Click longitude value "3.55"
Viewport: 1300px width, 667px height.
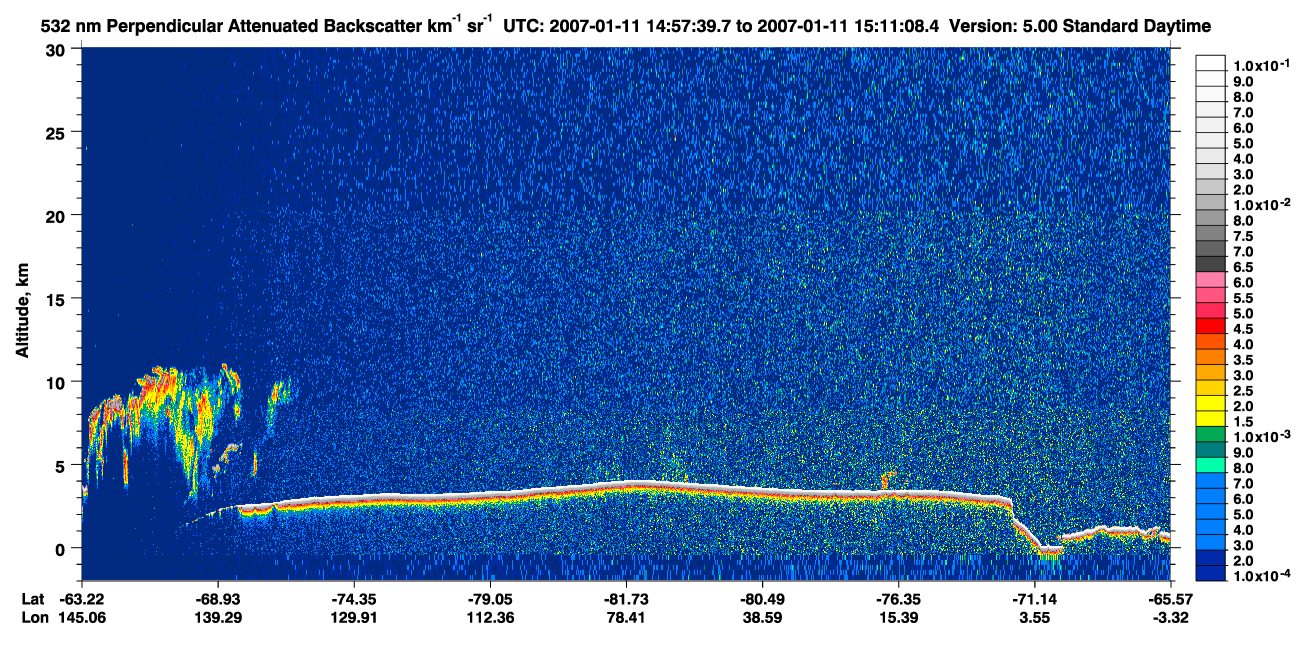click(1034, 617)
